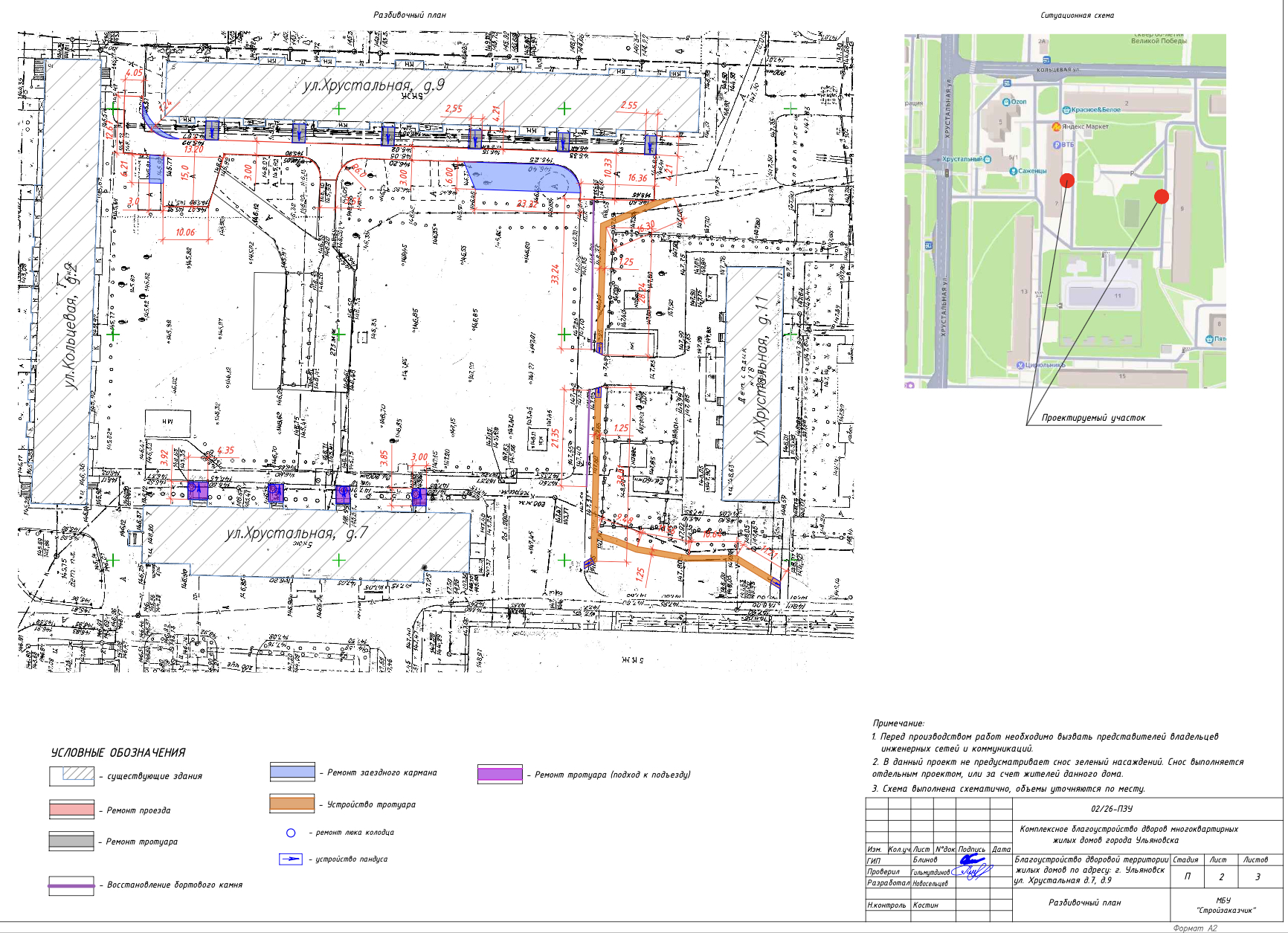Click the Яндекс Маркет icon on the map
This screenshot has width=1288, height=933.
1056,126
